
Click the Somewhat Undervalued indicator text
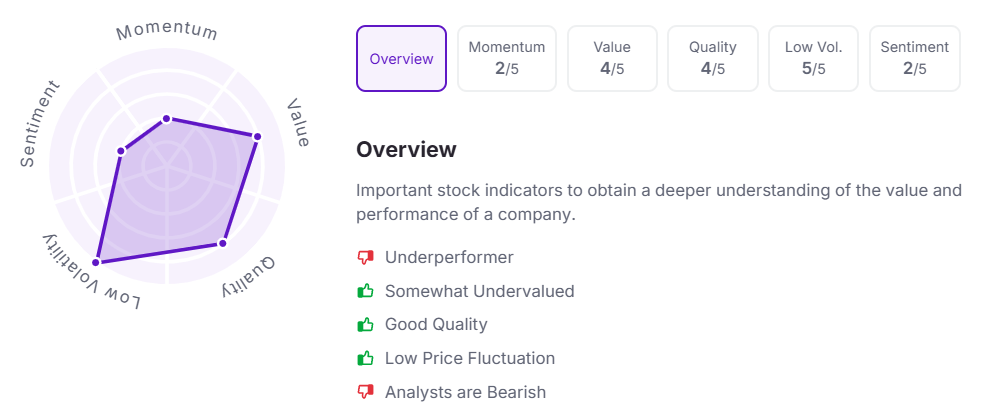pos(479,291)
